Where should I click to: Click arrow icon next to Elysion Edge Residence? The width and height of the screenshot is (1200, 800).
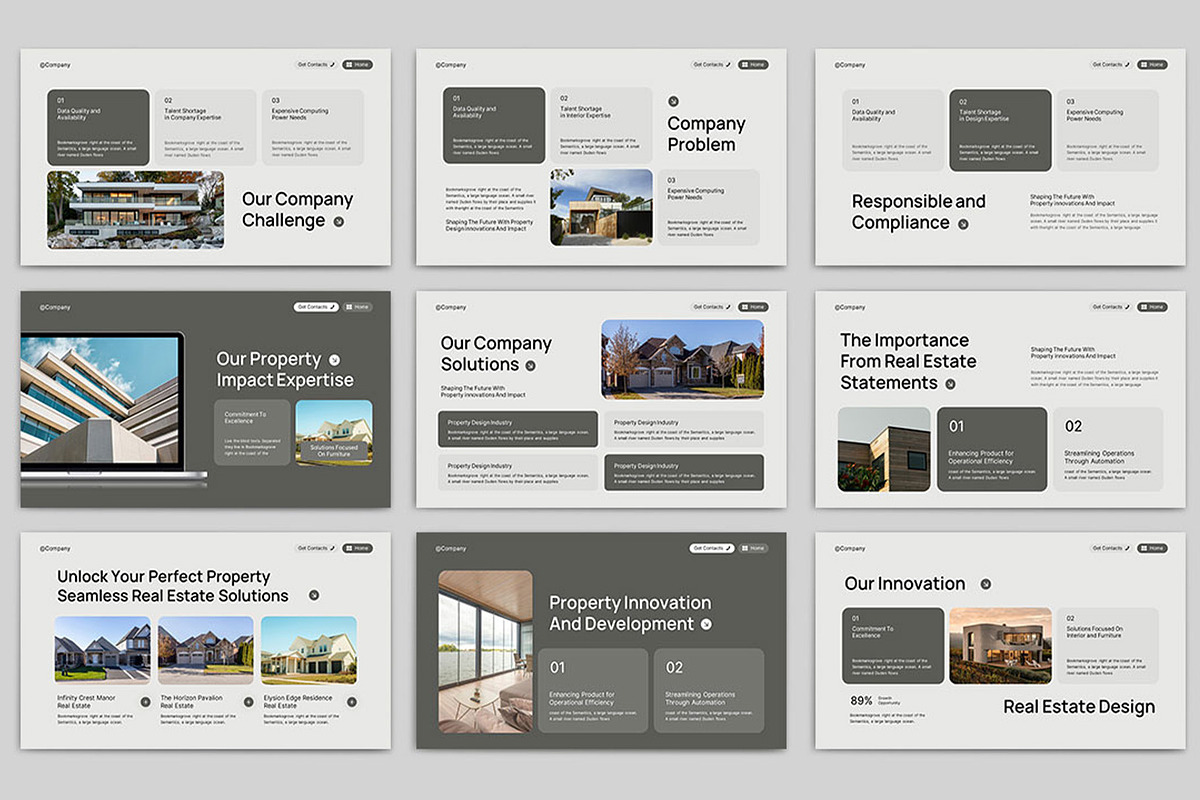click(x=351, y=702)
